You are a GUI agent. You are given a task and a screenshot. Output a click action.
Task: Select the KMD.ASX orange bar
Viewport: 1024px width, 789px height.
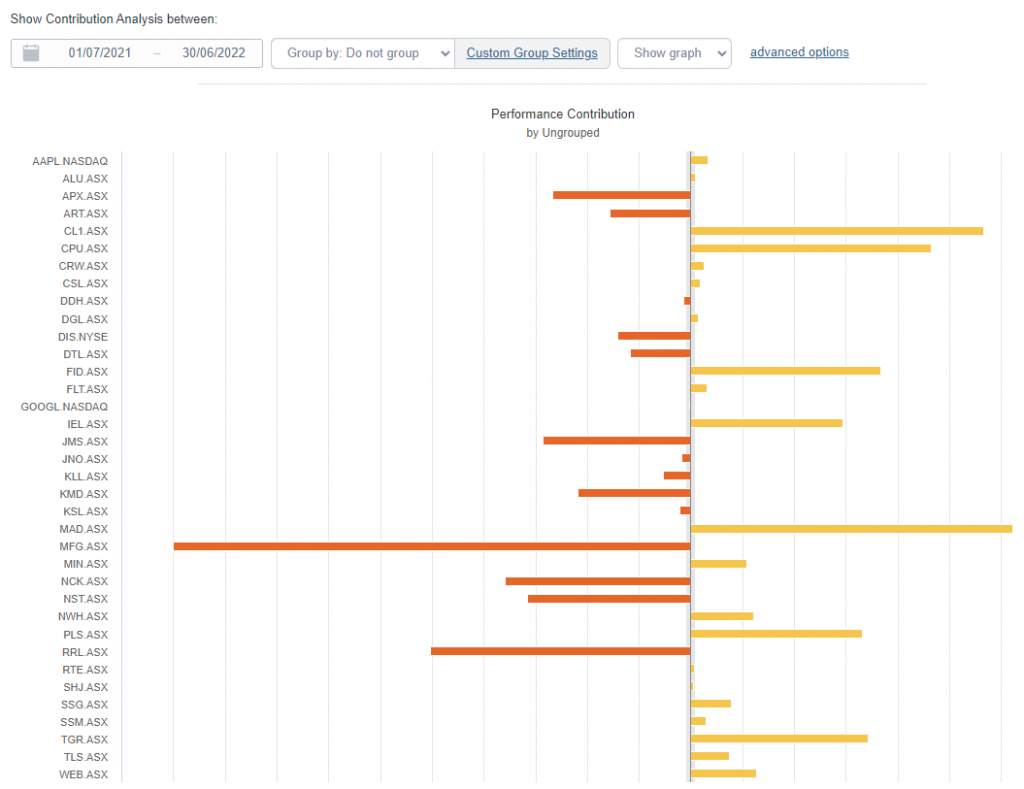click(x=634, y=493)
